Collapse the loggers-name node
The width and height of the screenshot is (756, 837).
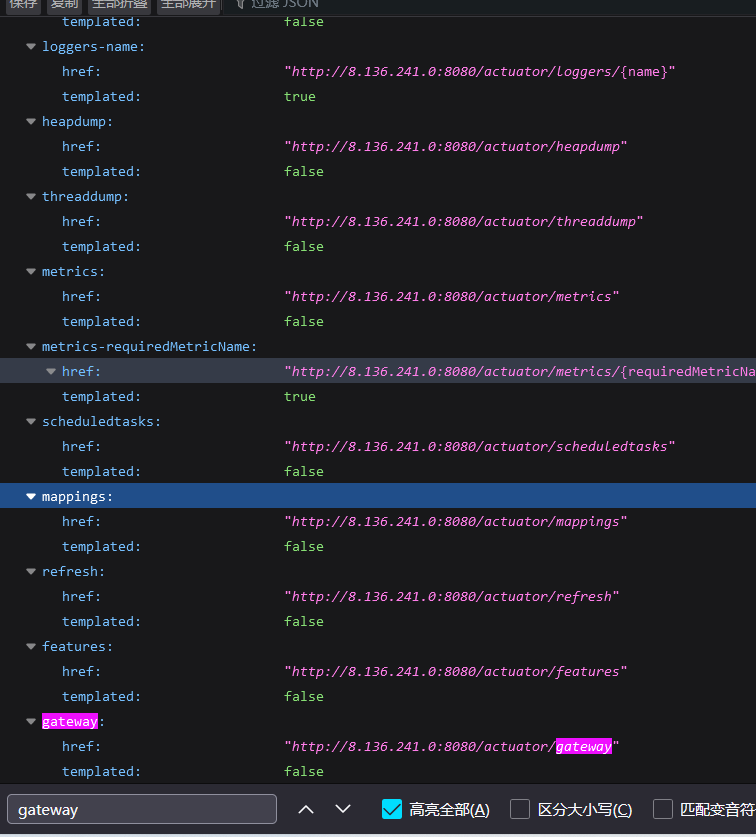coord(31,47)
